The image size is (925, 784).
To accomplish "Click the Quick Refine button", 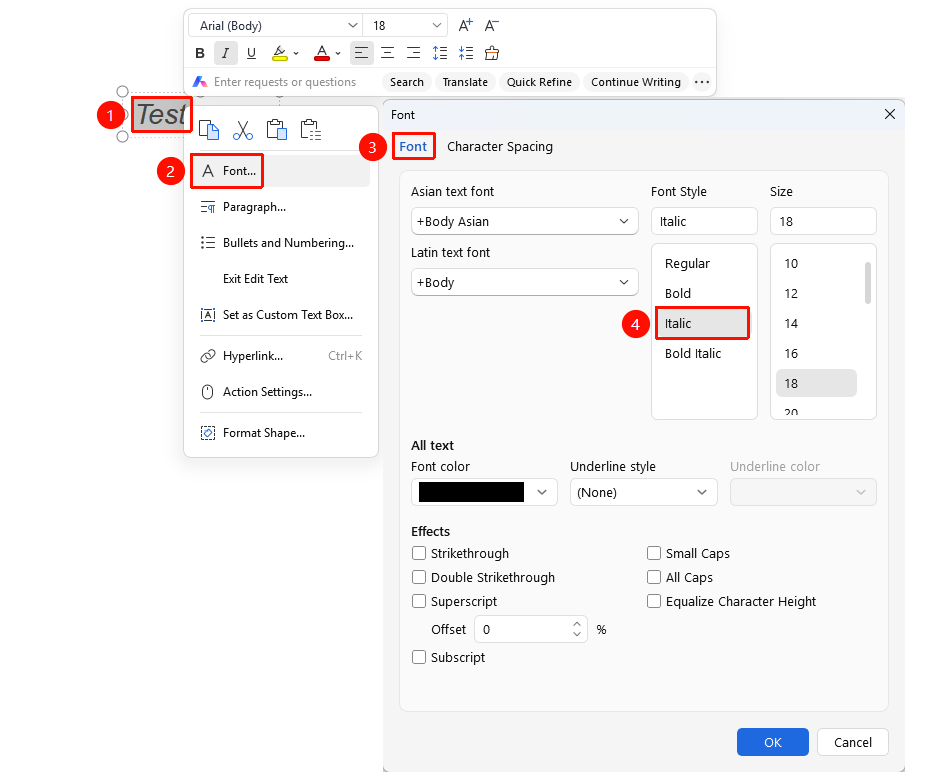I will coord(539,82).
